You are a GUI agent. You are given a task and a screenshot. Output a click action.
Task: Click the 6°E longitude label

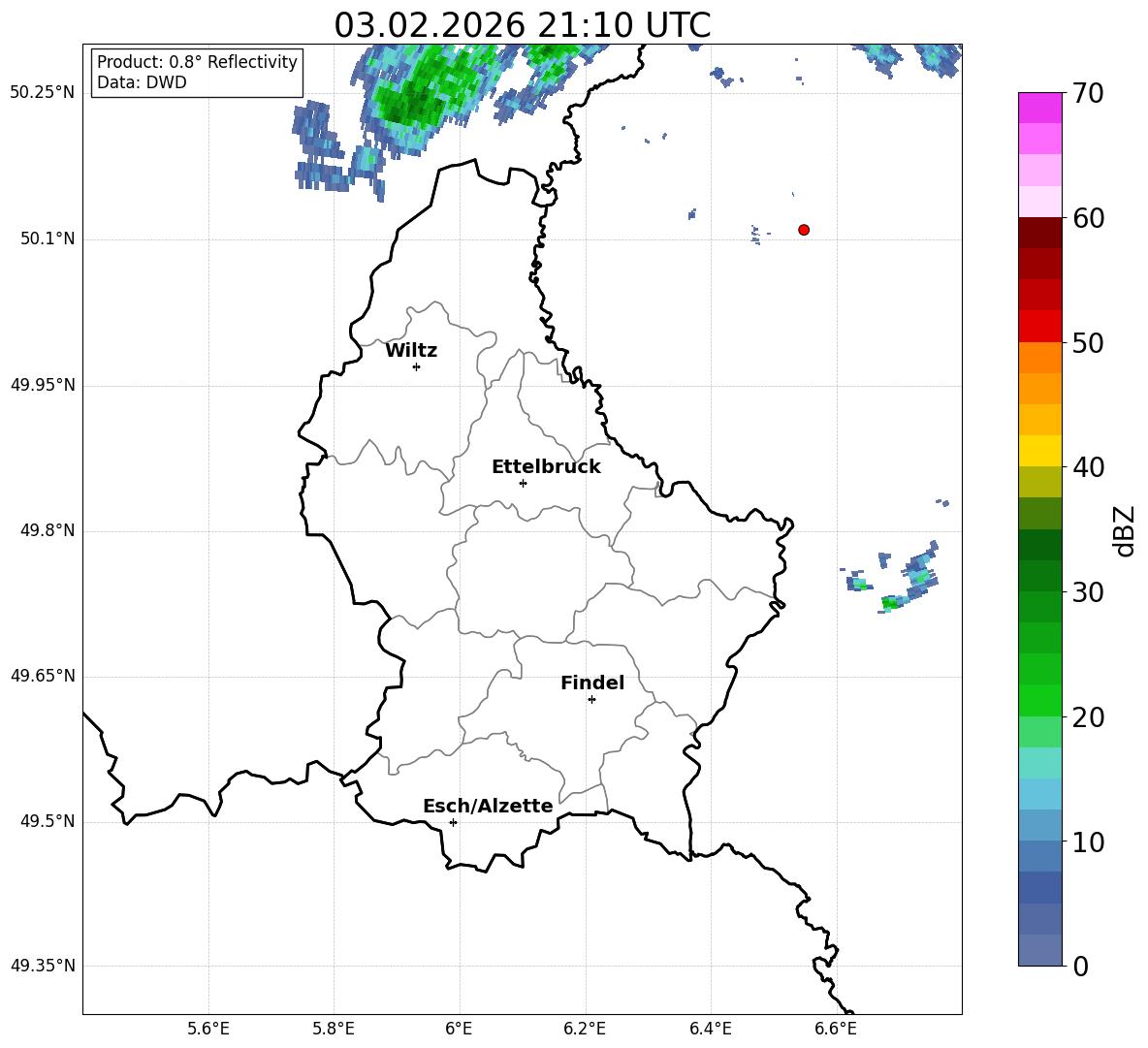point(459,1029)
